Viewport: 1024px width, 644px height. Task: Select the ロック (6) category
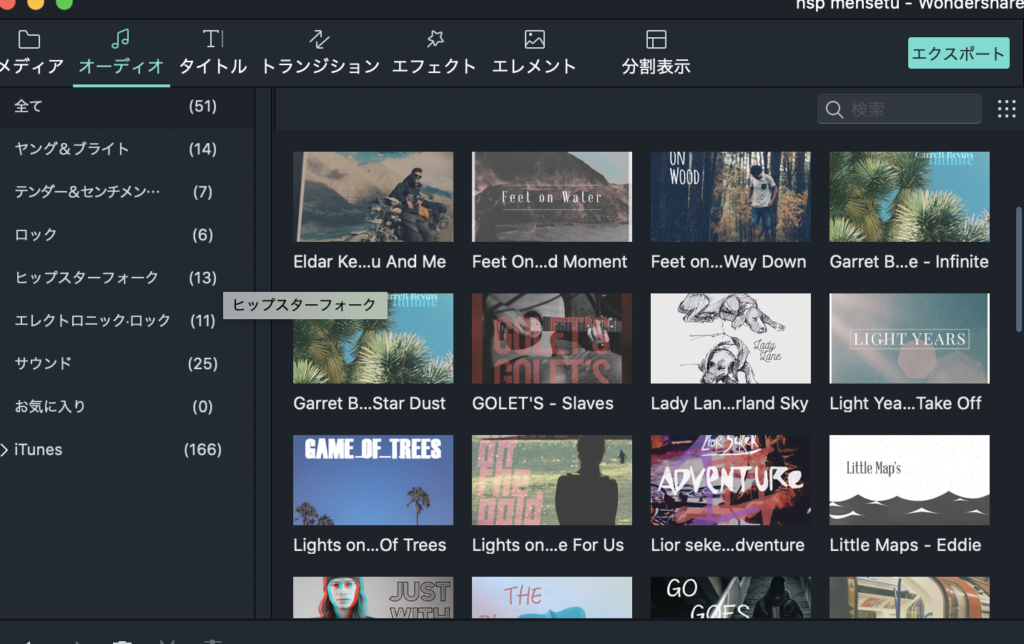click(x=127, y=234)
